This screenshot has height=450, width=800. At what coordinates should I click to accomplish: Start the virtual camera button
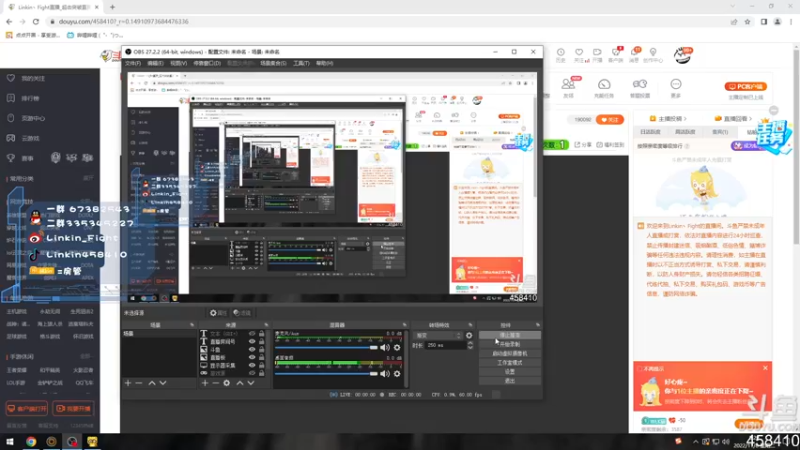510,354
